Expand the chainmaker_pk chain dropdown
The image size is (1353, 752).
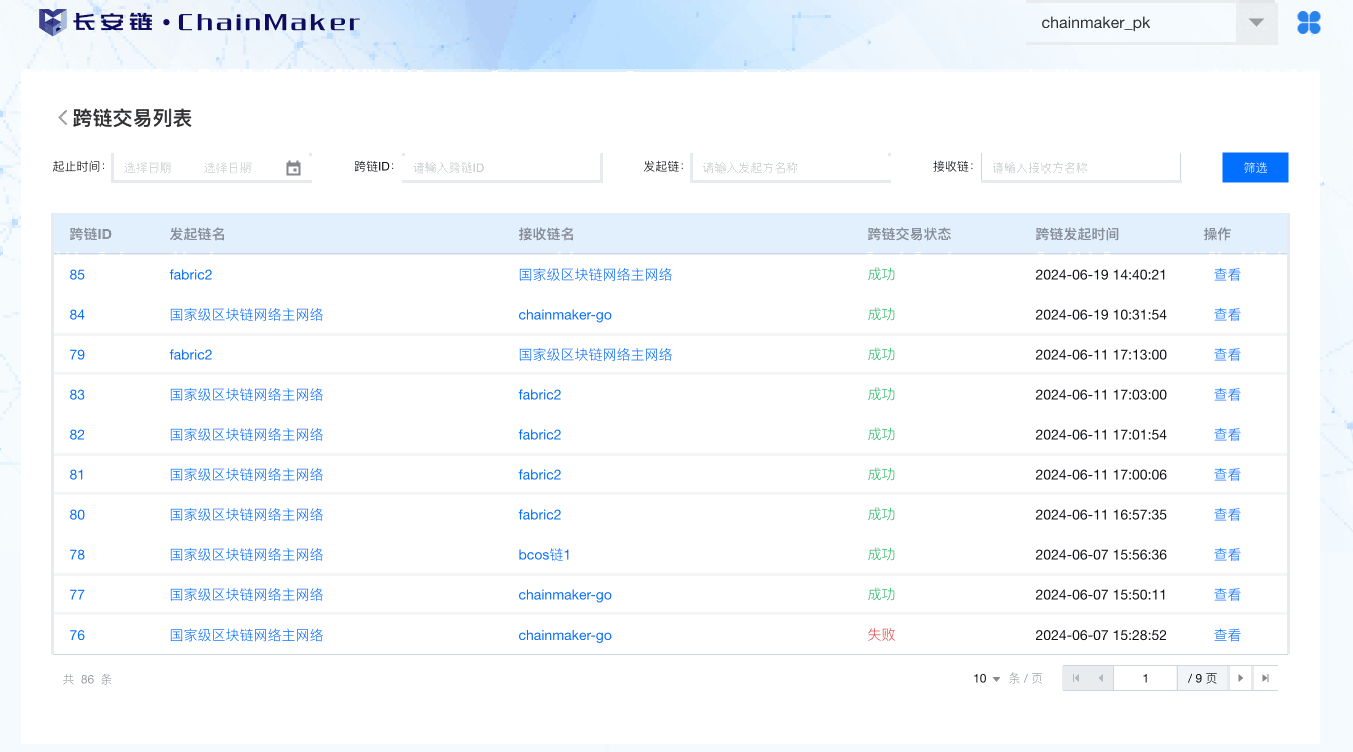(x=1256, y=23)
